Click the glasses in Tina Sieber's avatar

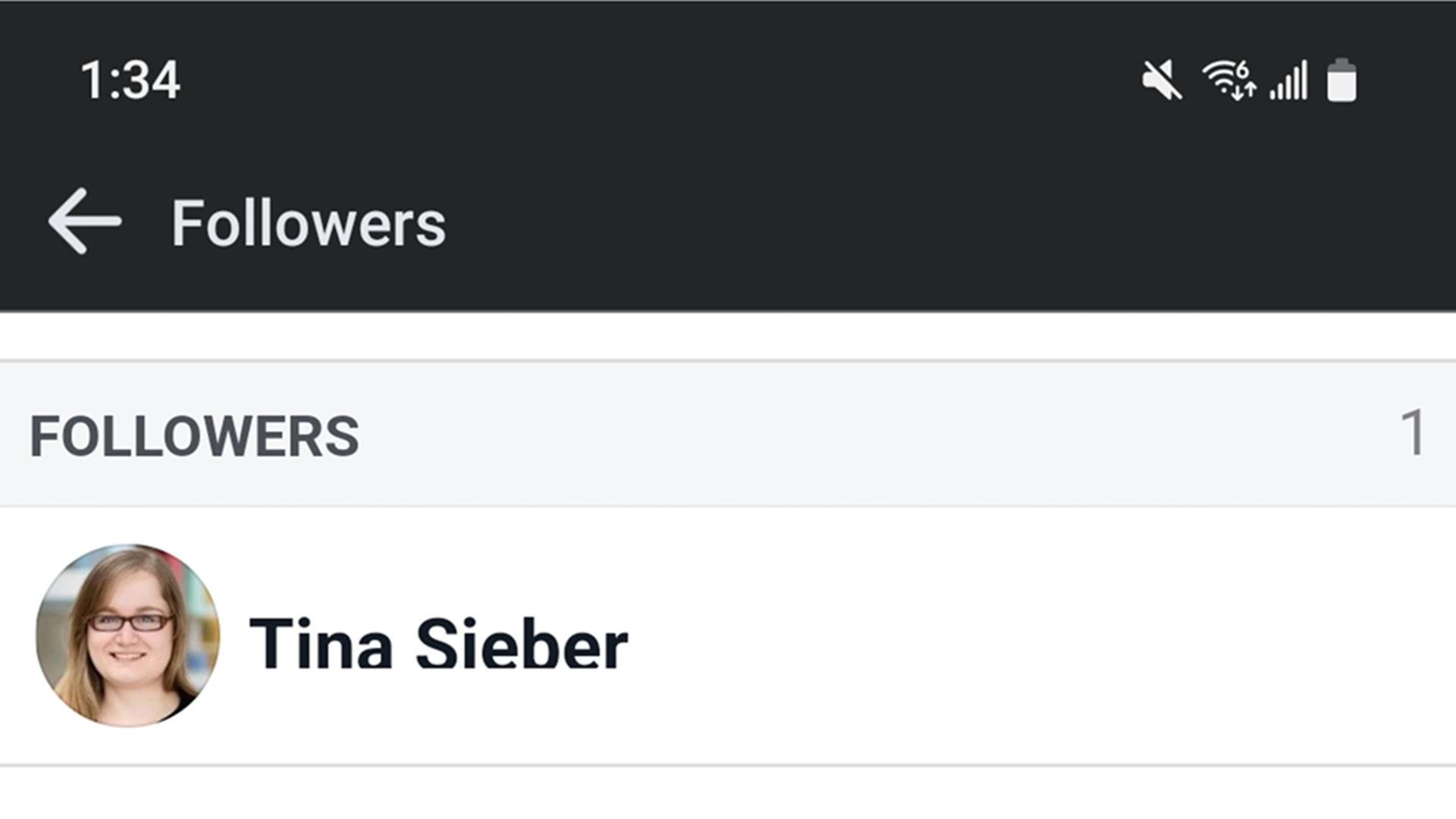click(129, 623)
